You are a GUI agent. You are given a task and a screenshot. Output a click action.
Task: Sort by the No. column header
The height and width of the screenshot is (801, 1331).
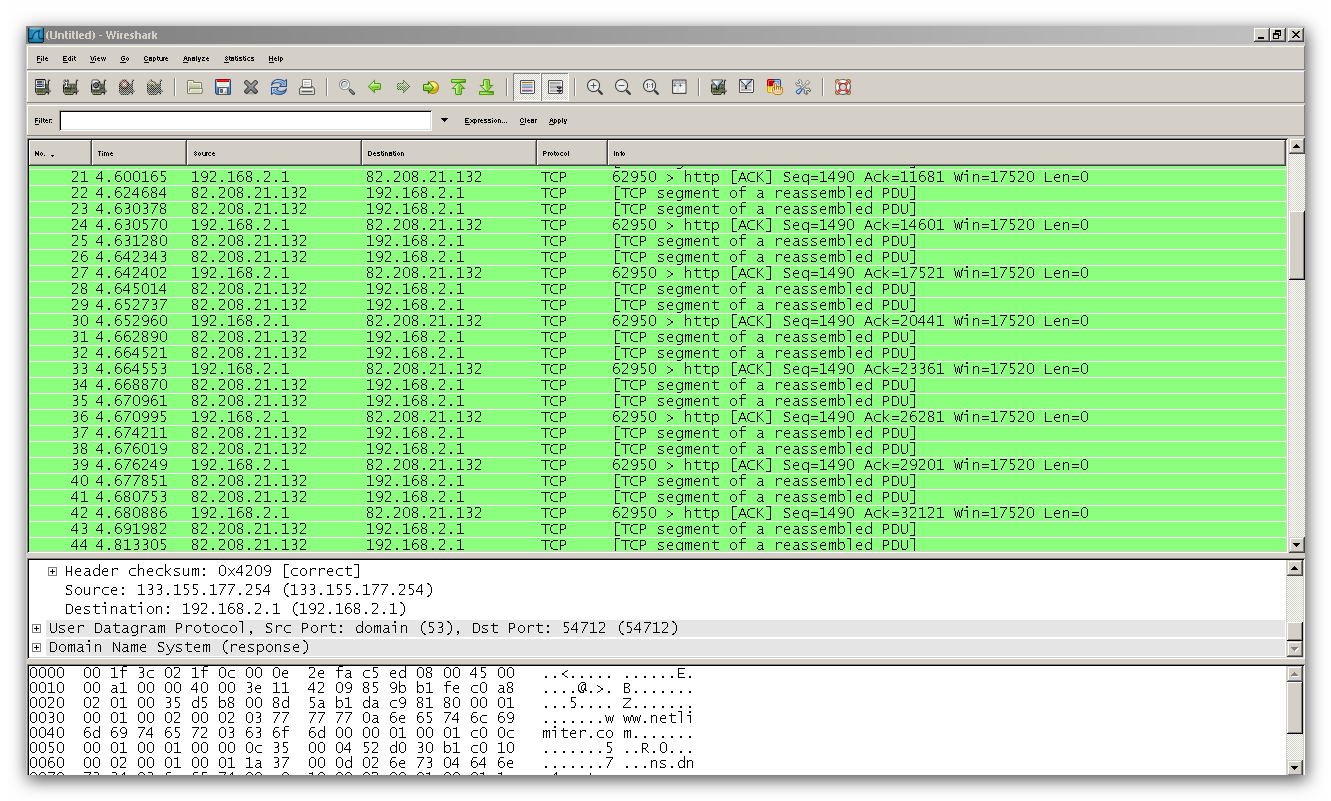pos(60,153)
